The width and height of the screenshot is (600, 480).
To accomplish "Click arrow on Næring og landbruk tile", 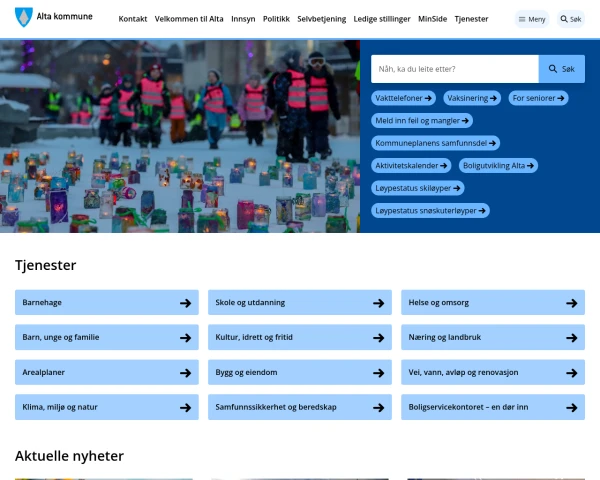I will [571, 338].
